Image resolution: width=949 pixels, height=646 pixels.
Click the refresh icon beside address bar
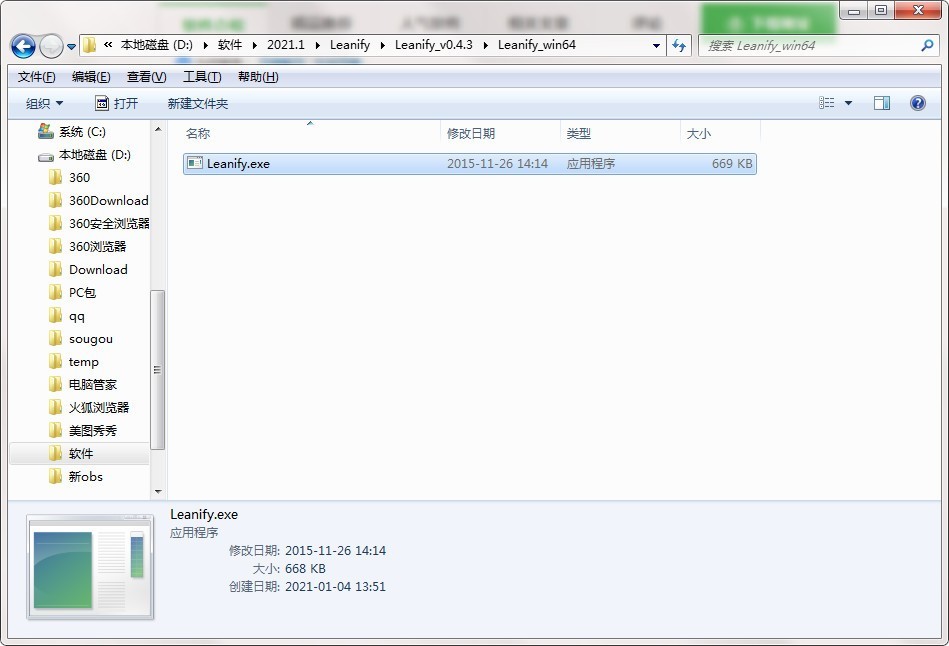680,45
